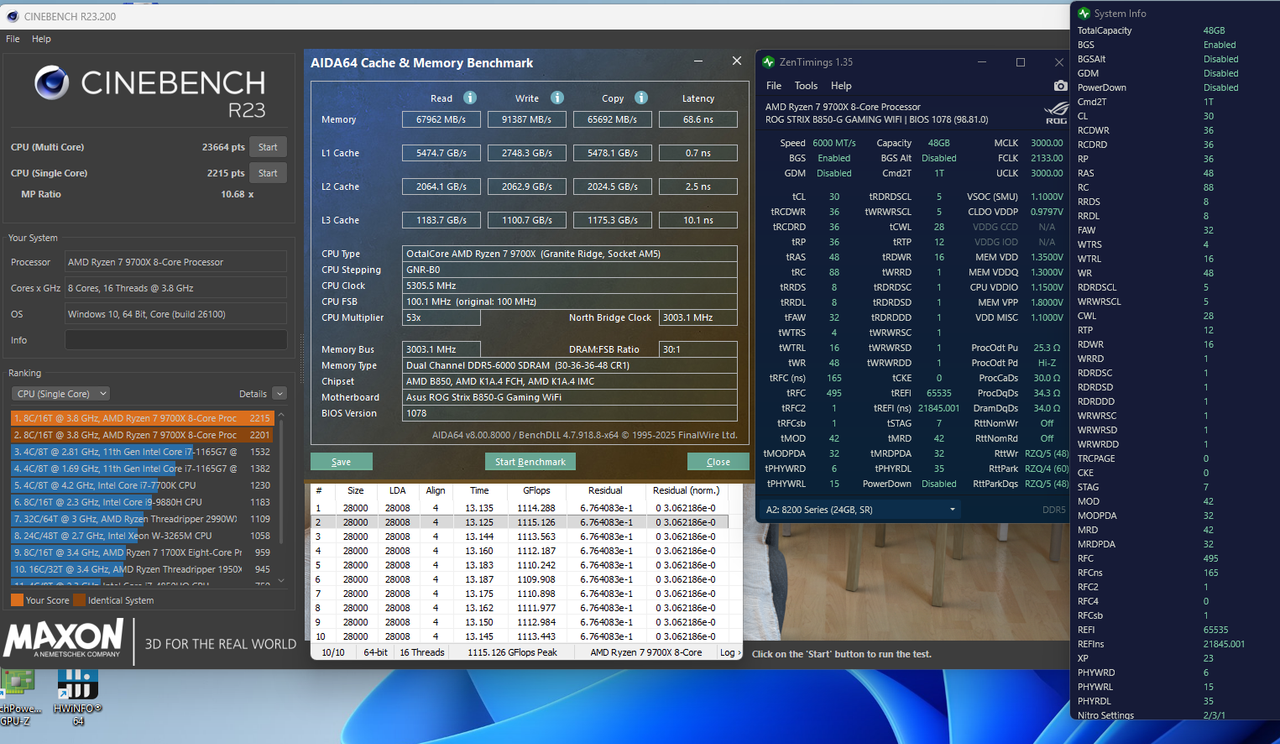Viewport: 1280px width, 744px height.
Task: Click the Memory Write value 91387 MB/s
Action: (x=526, y=120)
